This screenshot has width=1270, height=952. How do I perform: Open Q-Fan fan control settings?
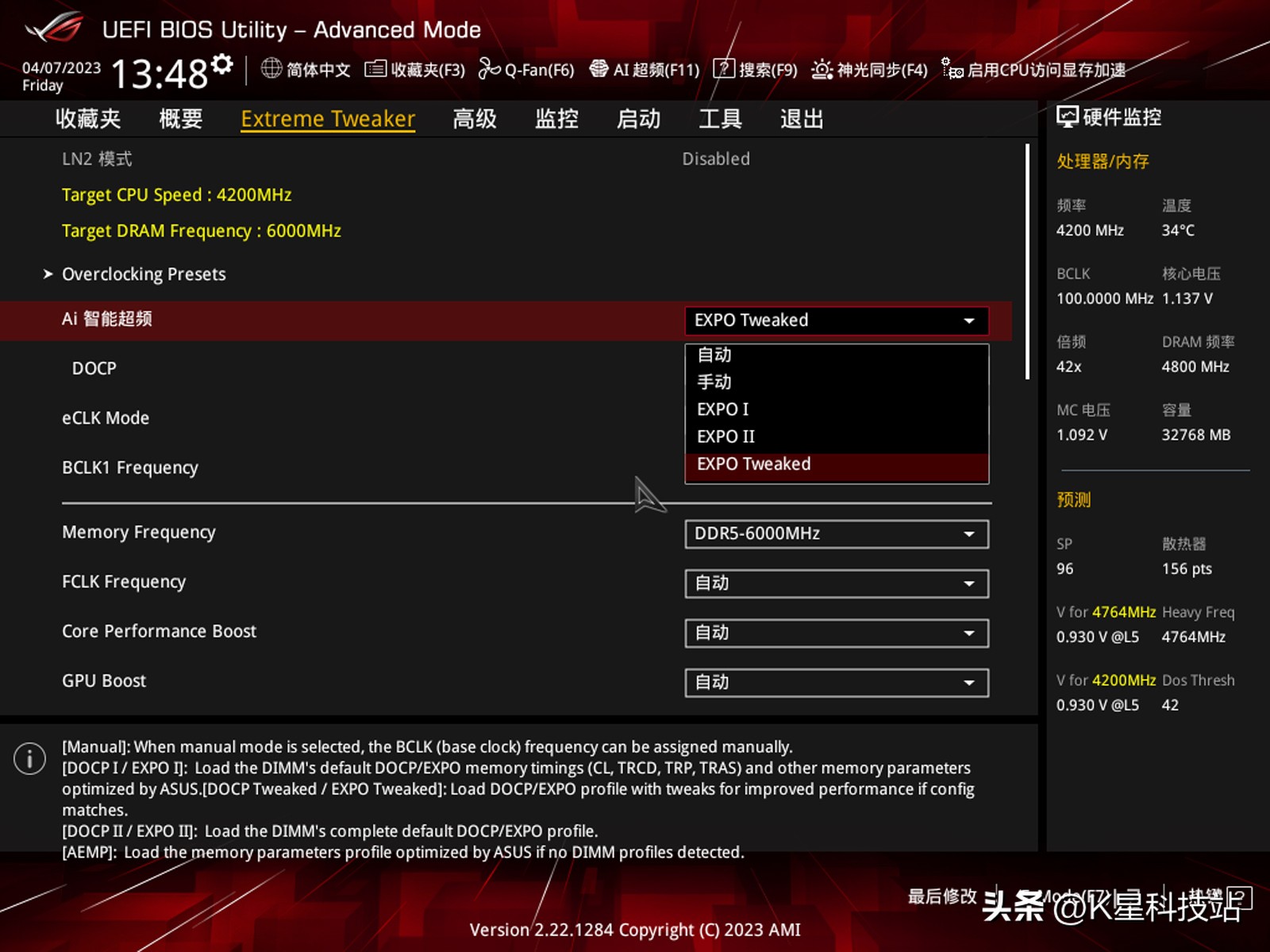point(528,70)
